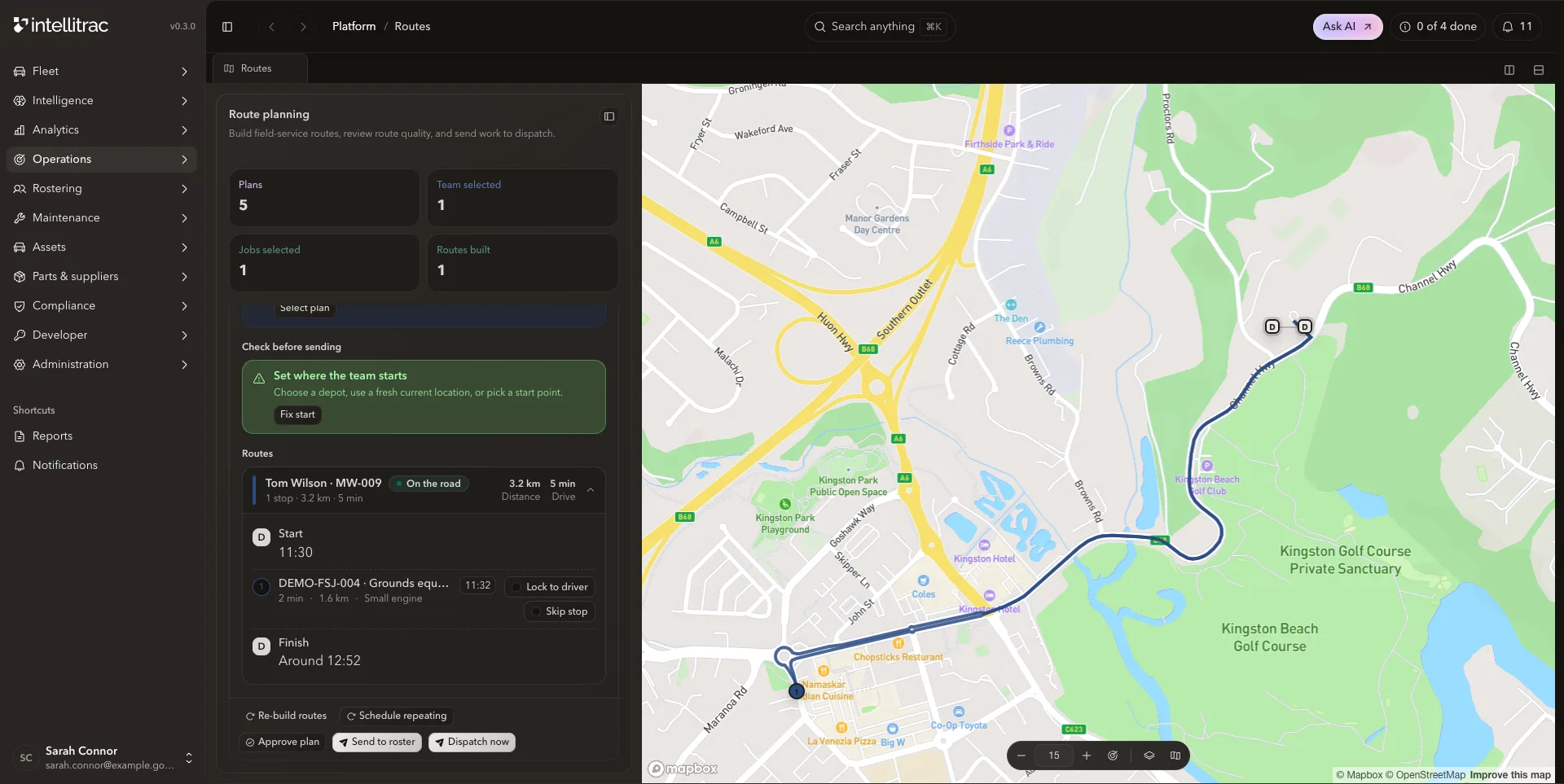1564x784 pixels.
Task: Click Send to roster button
Action: click(x=377, y=742)
